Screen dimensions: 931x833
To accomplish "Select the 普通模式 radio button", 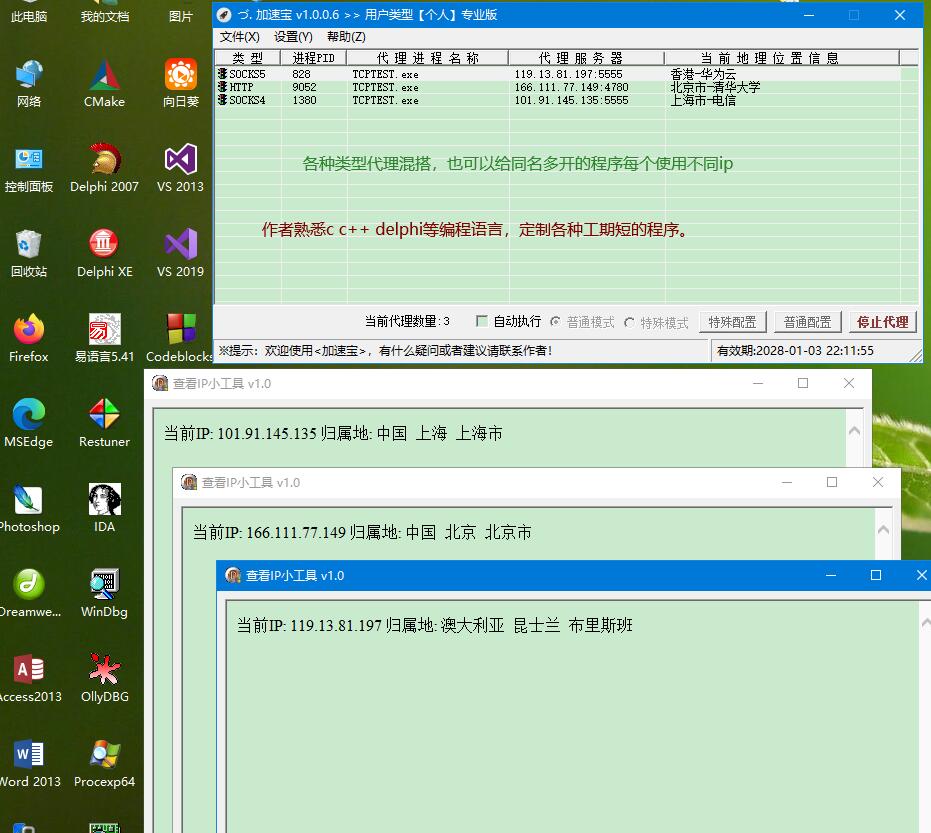I will [x=555, y=322].
